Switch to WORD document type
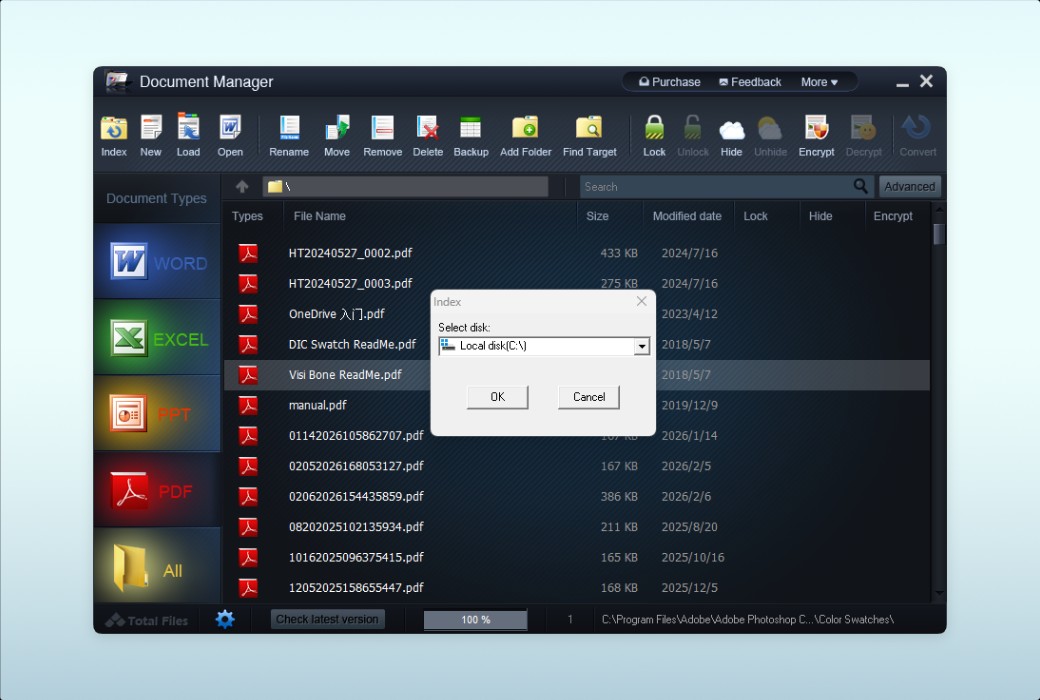The width and height of the screenshot is (1040, 700). pyautogui.click(x=157, y=262)
